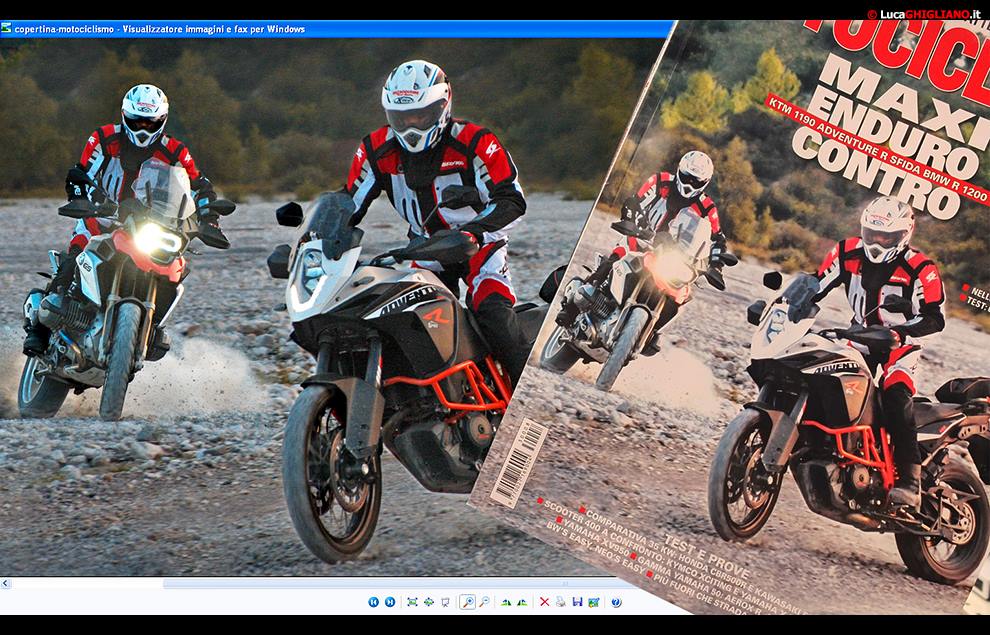The height and width of the screenshot is (635, 990).
Task: Select the Zoom Out magnifier
Action: 484,602
